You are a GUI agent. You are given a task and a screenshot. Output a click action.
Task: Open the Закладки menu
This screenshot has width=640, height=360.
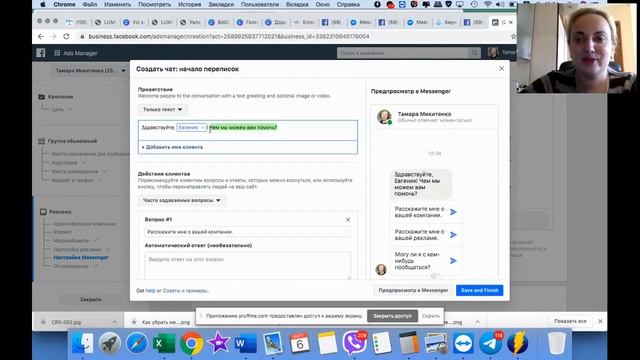[221, 4]
